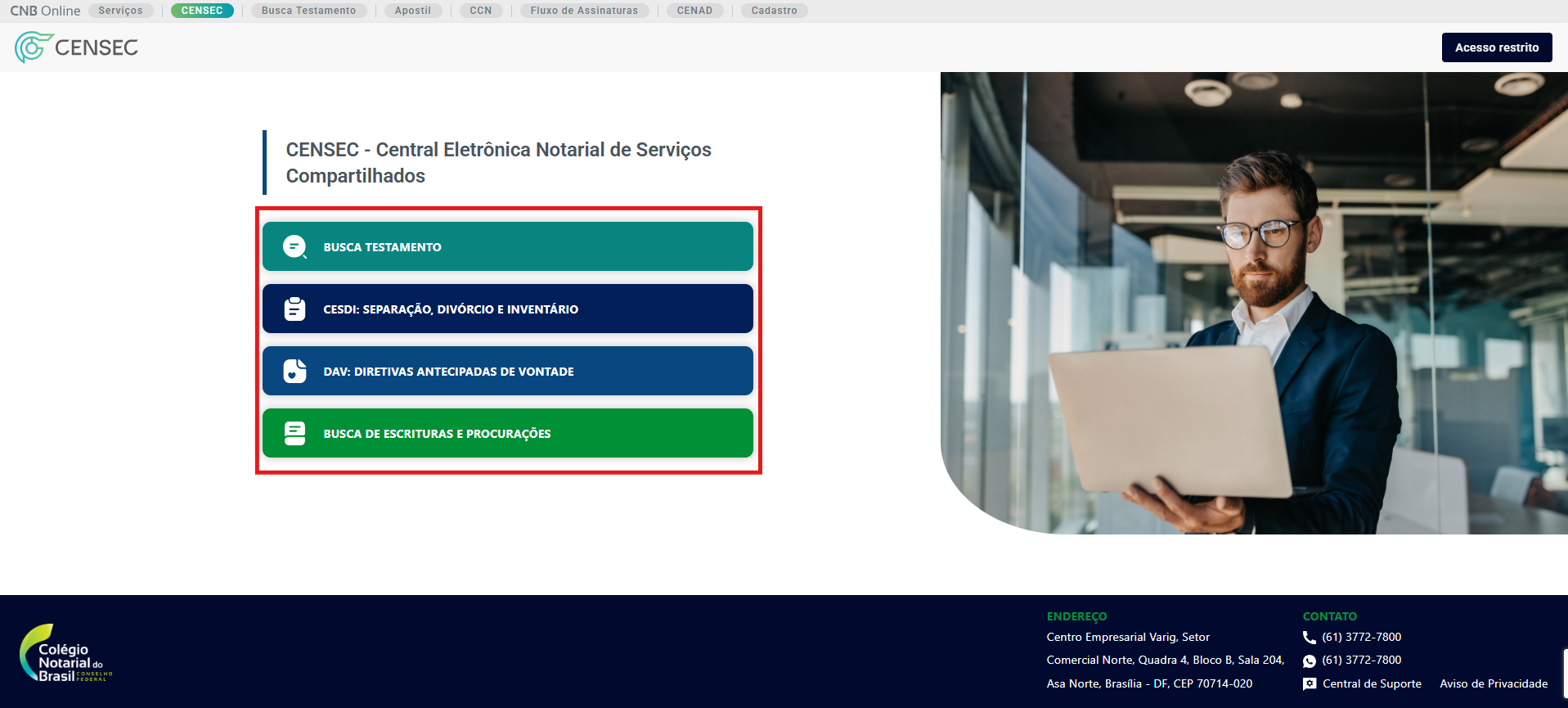This screenshot has width=1568, height=708.
Task: Click the CENSEC Central Eletrônica Notarial heading
Action: pos(498,162)
